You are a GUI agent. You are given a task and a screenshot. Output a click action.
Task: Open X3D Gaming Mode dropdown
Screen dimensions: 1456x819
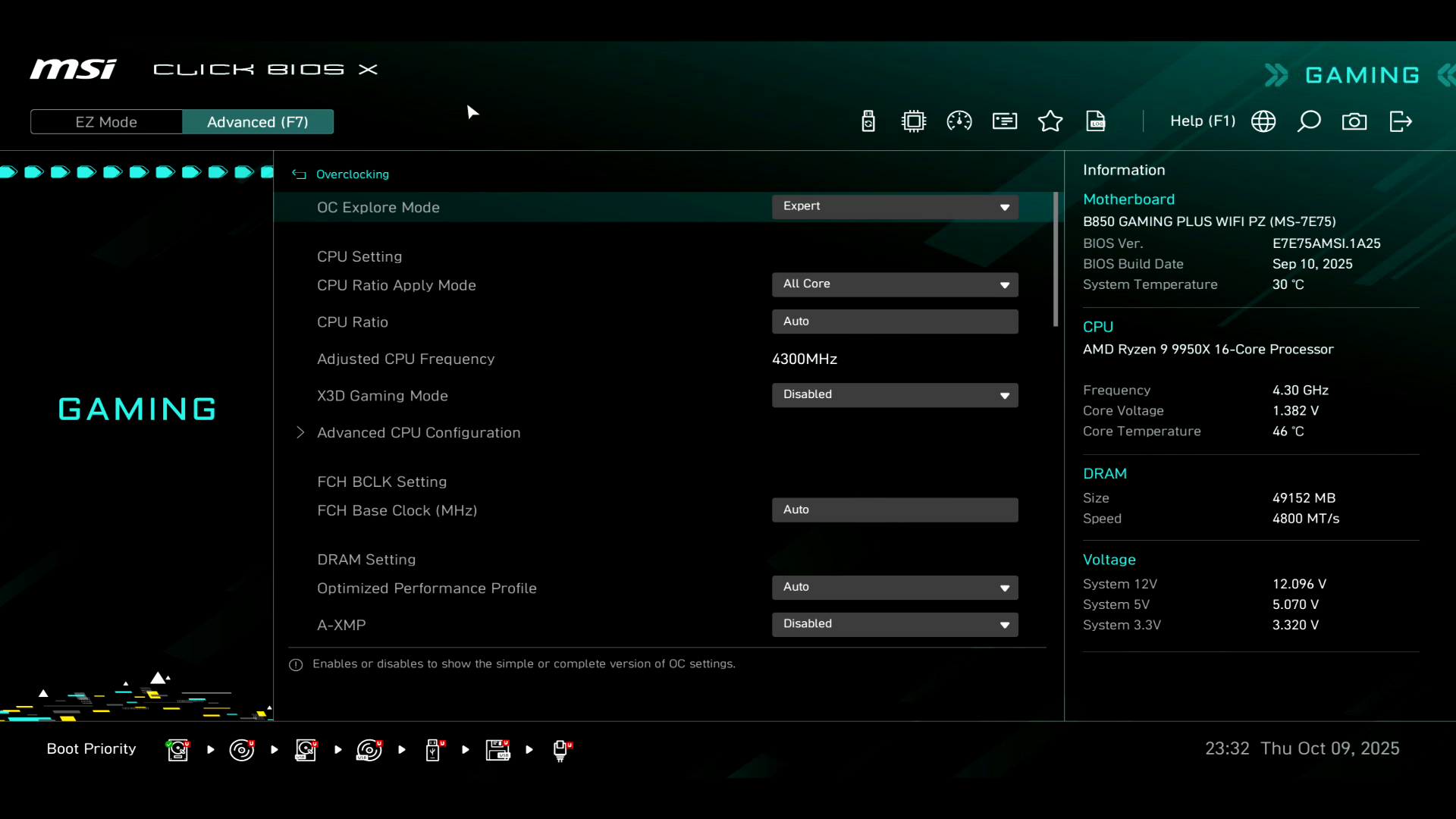click(x=895, y=395)
